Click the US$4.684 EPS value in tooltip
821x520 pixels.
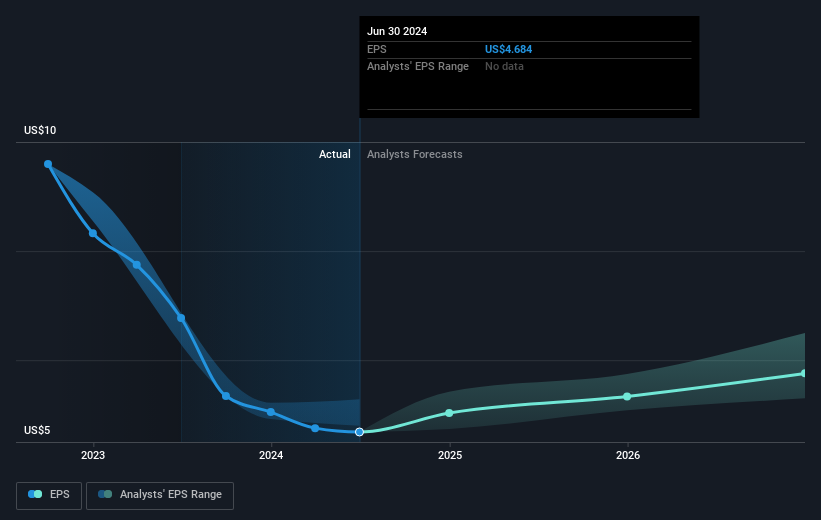[x=508, y=49]
